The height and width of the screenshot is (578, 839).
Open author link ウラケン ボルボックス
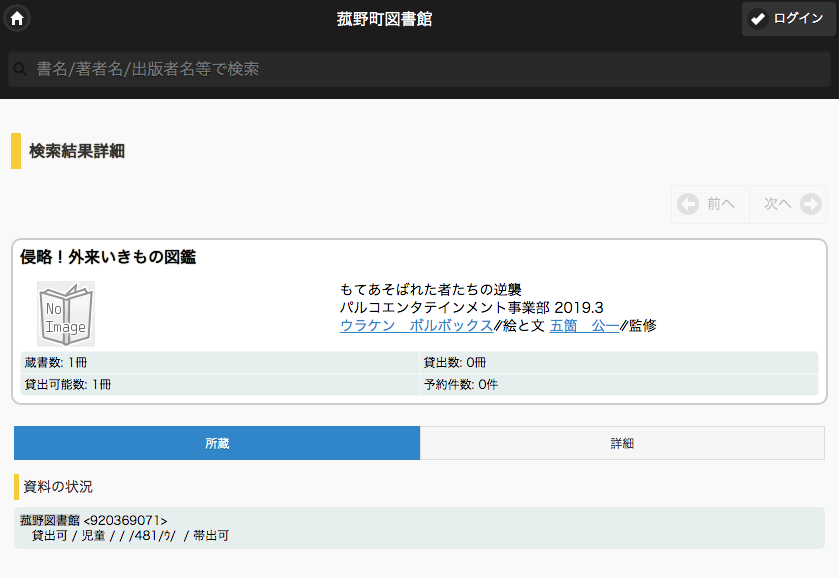416,325
